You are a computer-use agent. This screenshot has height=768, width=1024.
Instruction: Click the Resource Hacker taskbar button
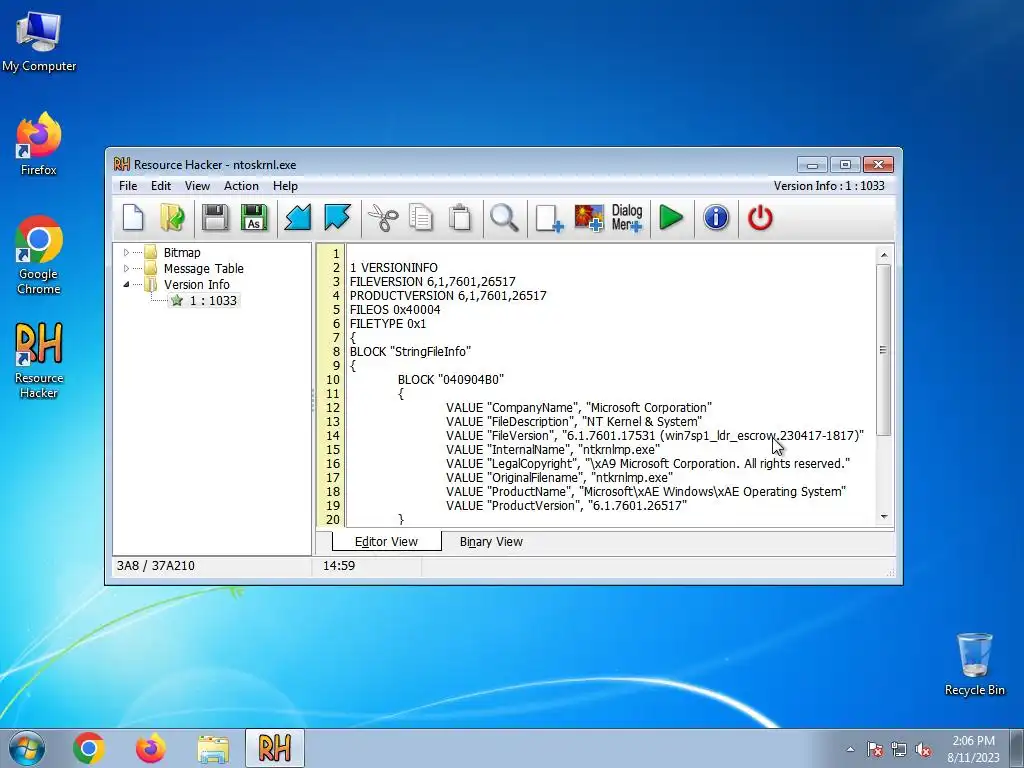[274, 748]
